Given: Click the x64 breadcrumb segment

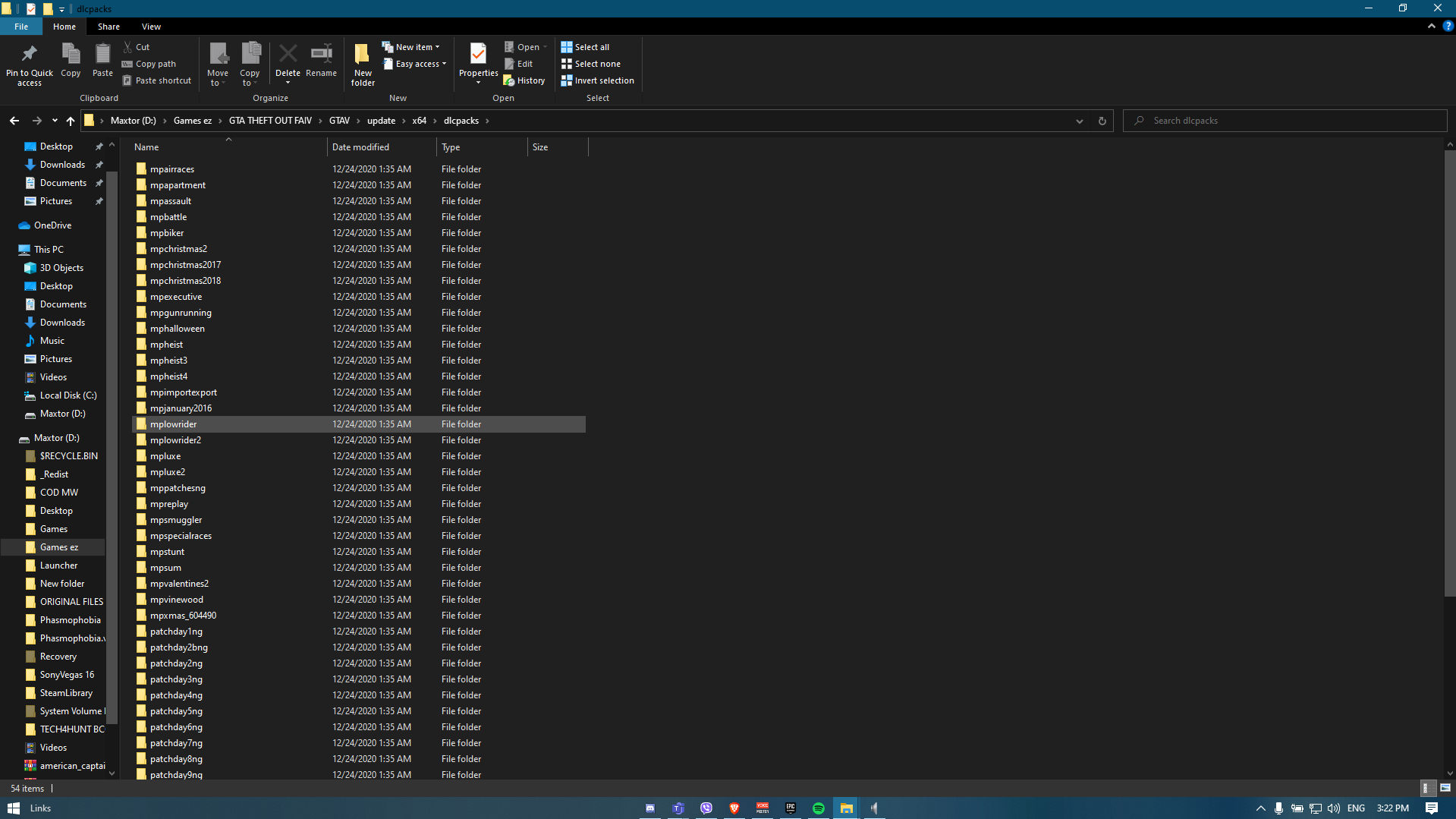Looking at the screenshot, I should click(x=420, y=121).
